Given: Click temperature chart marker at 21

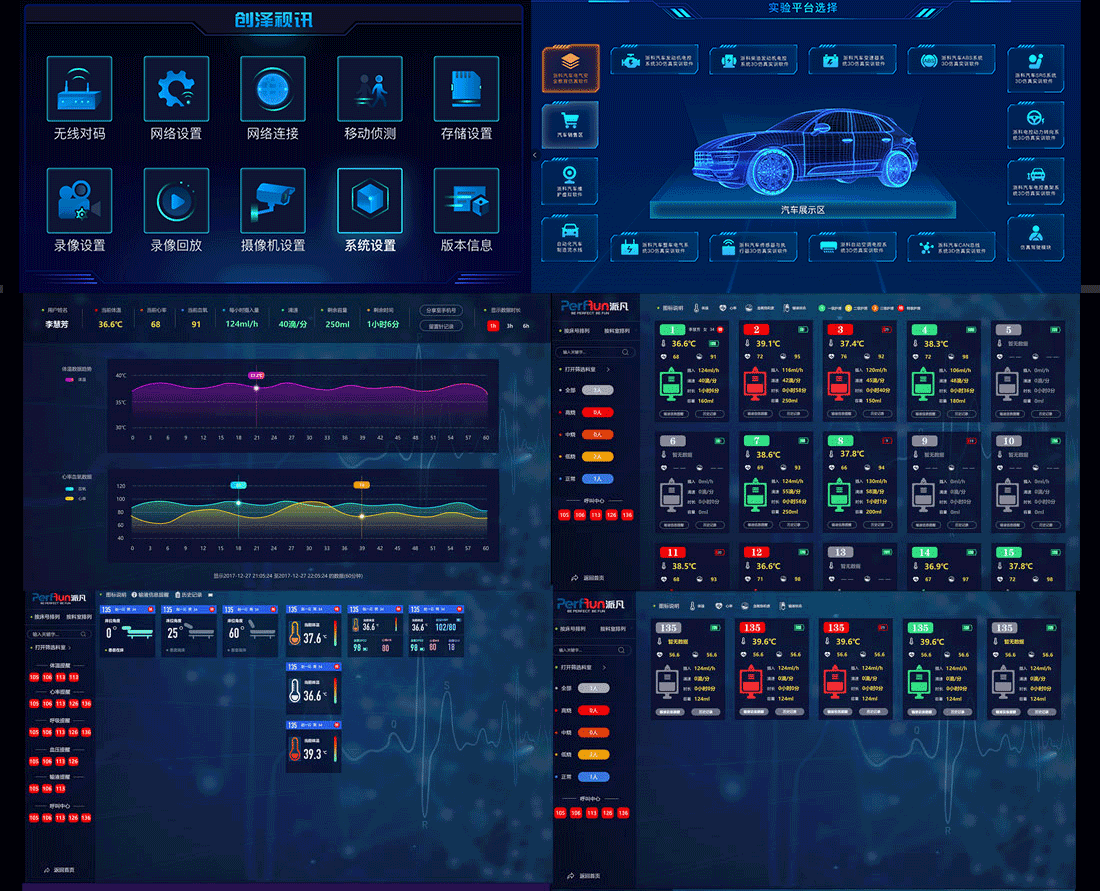Looking at the screenshot, I should tap(256, 388).
